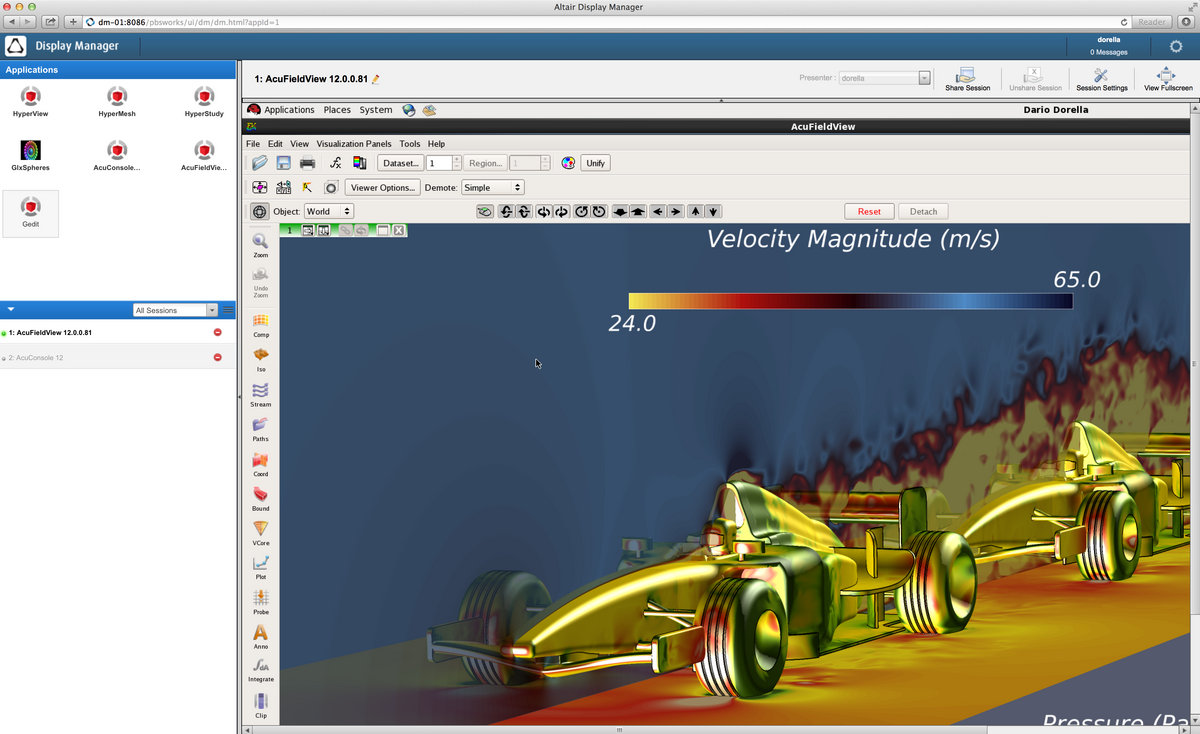Launch the HyperStudy application
Image resolution: width=1200 pixels, height=734 pixels.
click(x=204, y=102)
